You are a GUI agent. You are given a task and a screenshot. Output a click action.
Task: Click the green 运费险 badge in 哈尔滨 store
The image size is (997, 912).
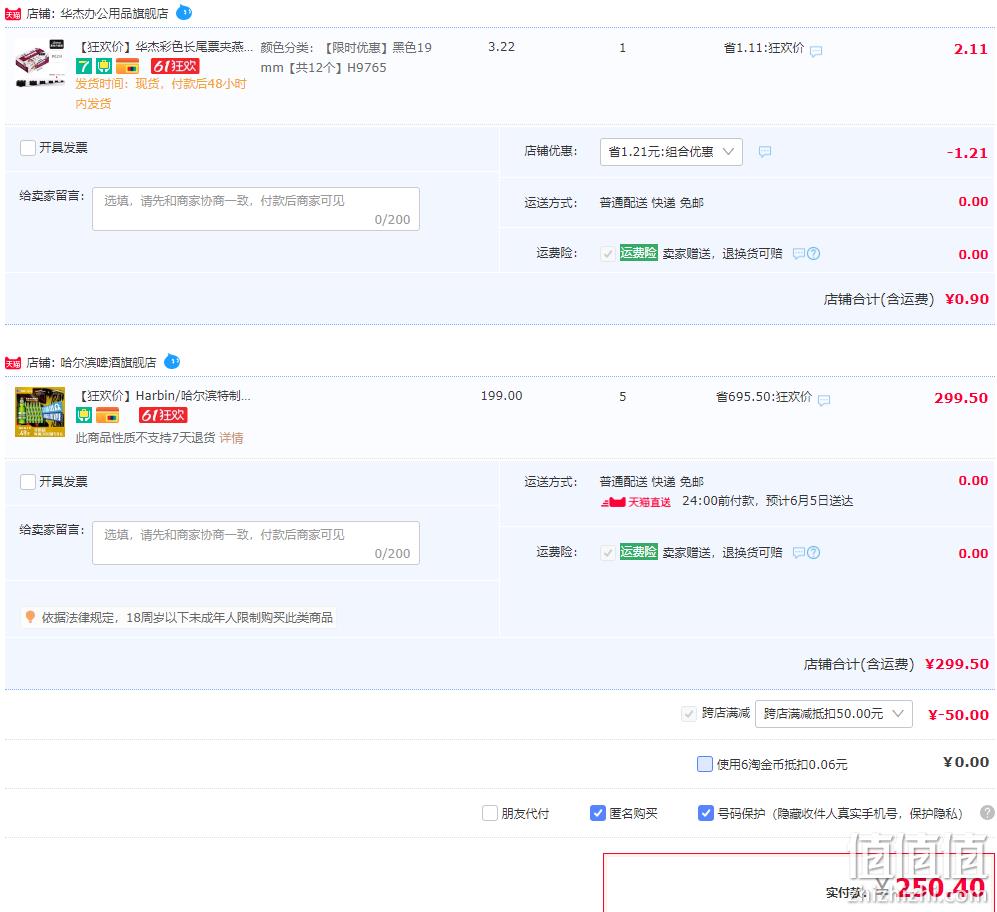(x=638, y=552)
